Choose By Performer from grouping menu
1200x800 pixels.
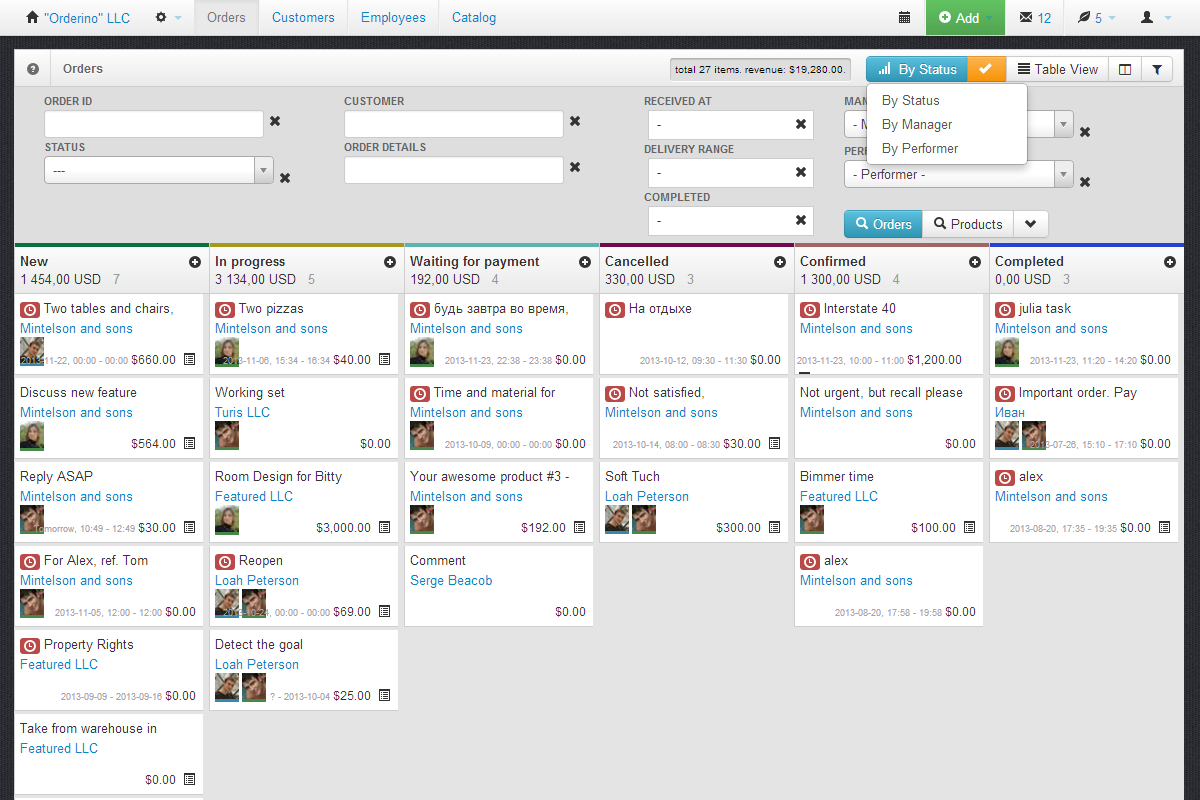[x=920, y=148]
